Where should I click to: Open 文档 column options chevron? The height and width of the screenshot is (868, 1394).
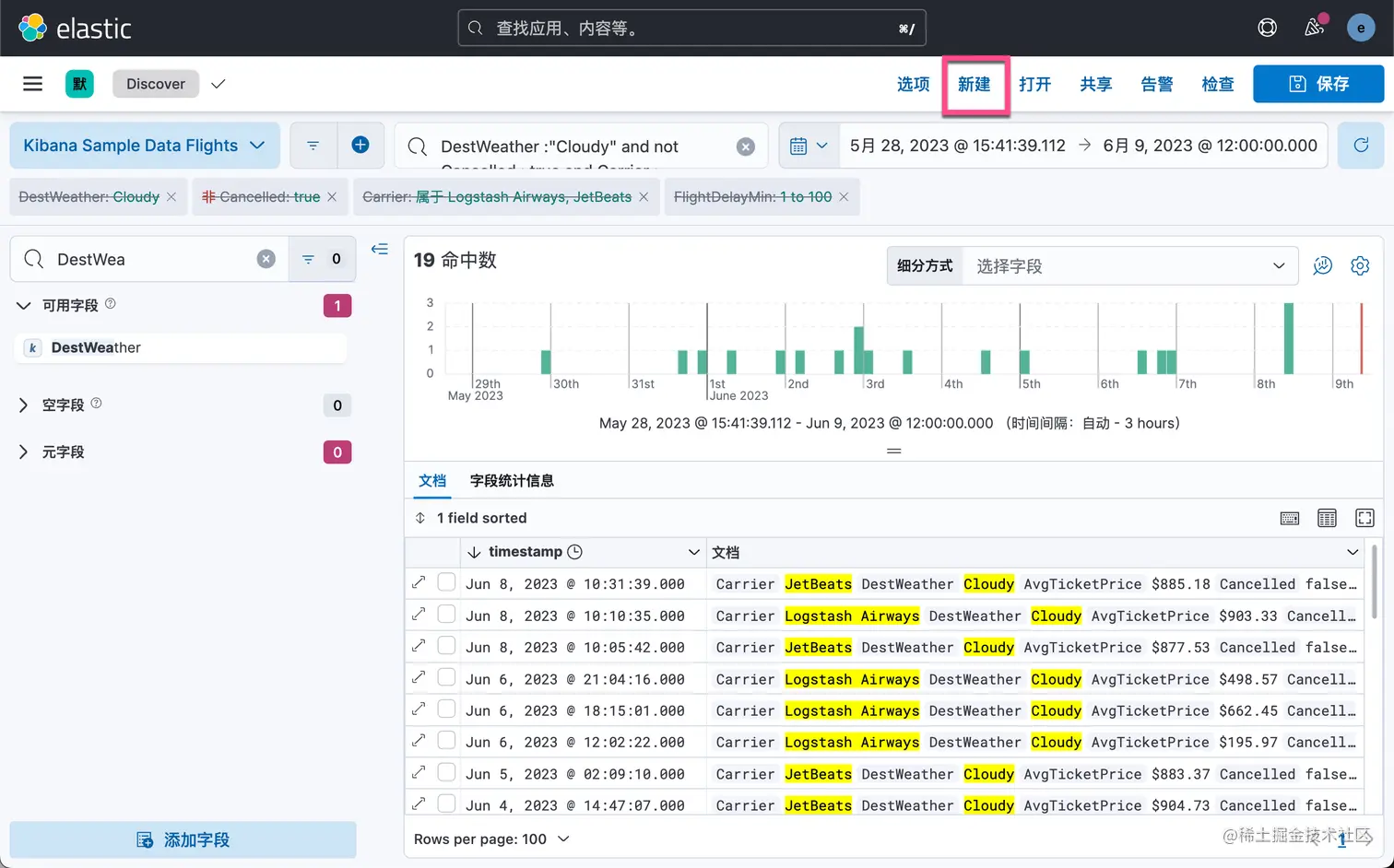click(1353, 552)
